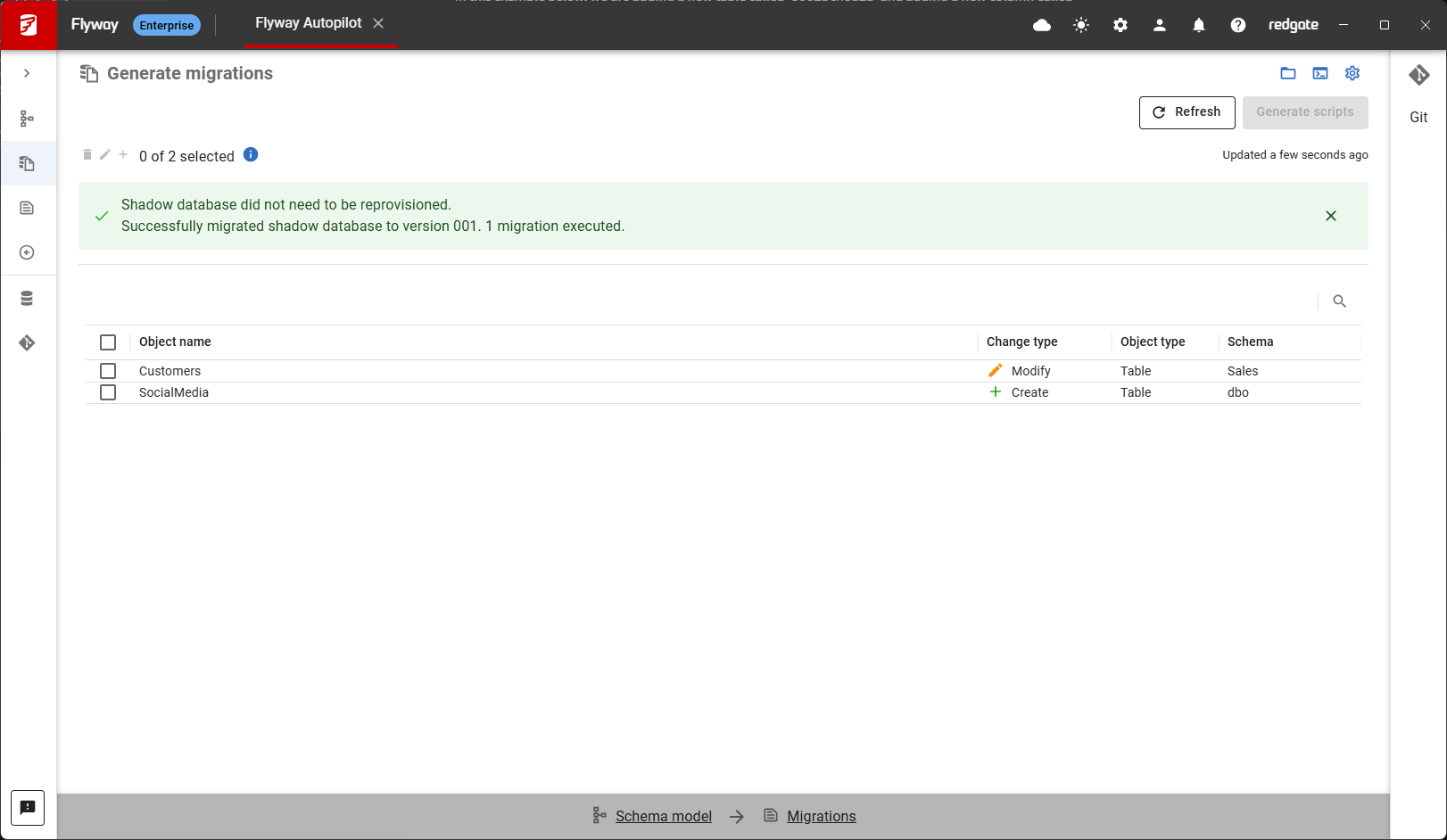Sort by Object type column header
The image size is (1447, 840).
(1153, 342)
